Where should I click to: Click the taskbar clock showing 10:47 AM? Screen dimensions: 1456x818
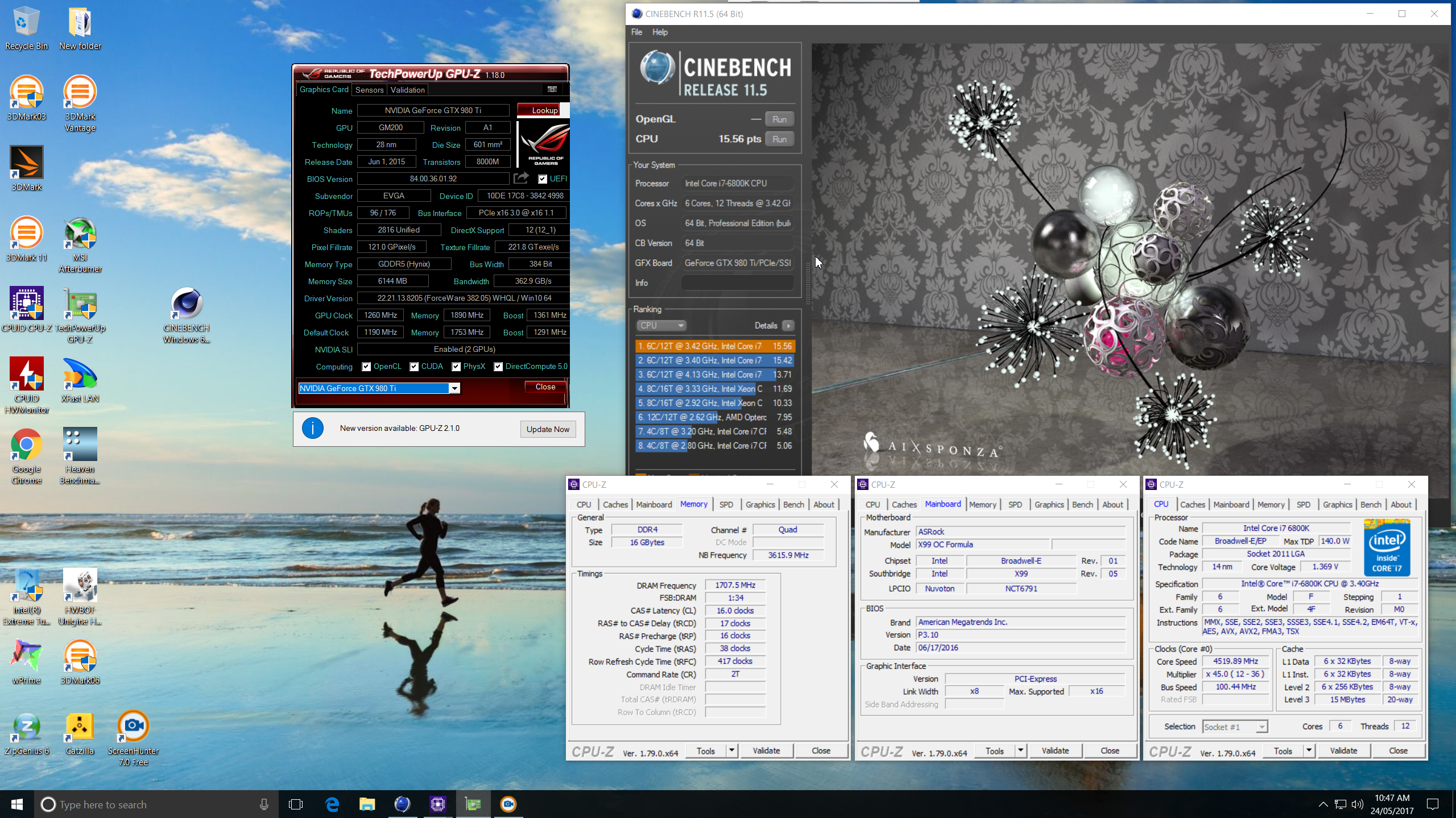click(1392, 804)
